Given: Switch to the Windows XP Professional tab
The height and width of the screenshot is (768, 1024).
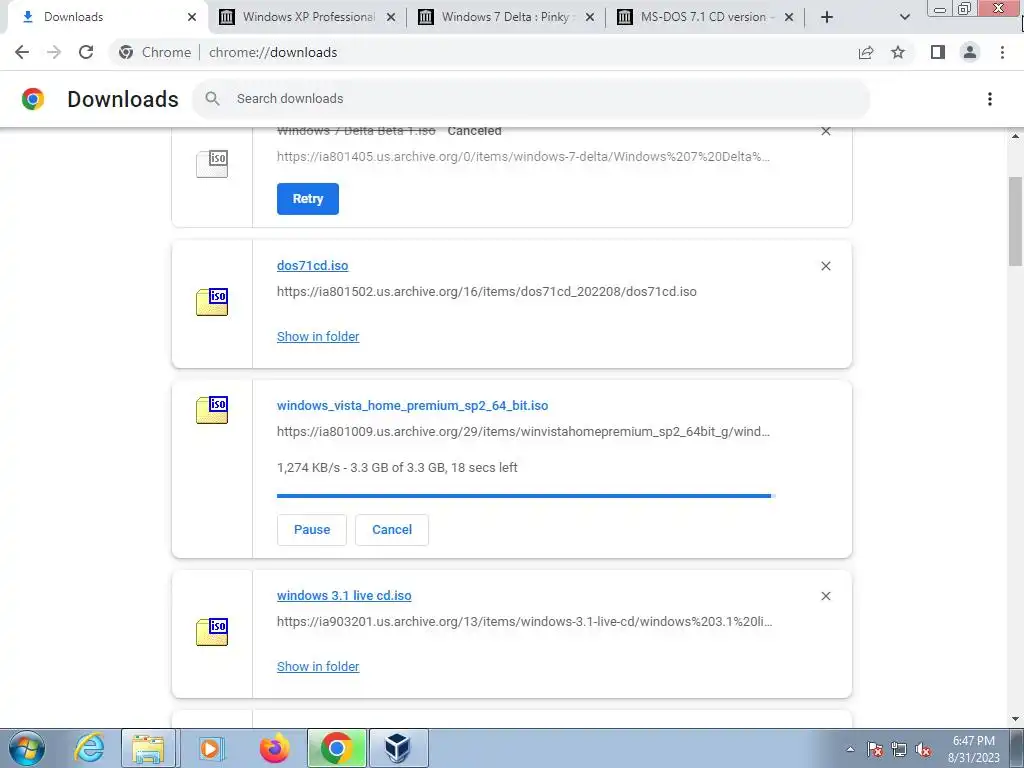Looking at the screenshot, I should coord(307,17).
